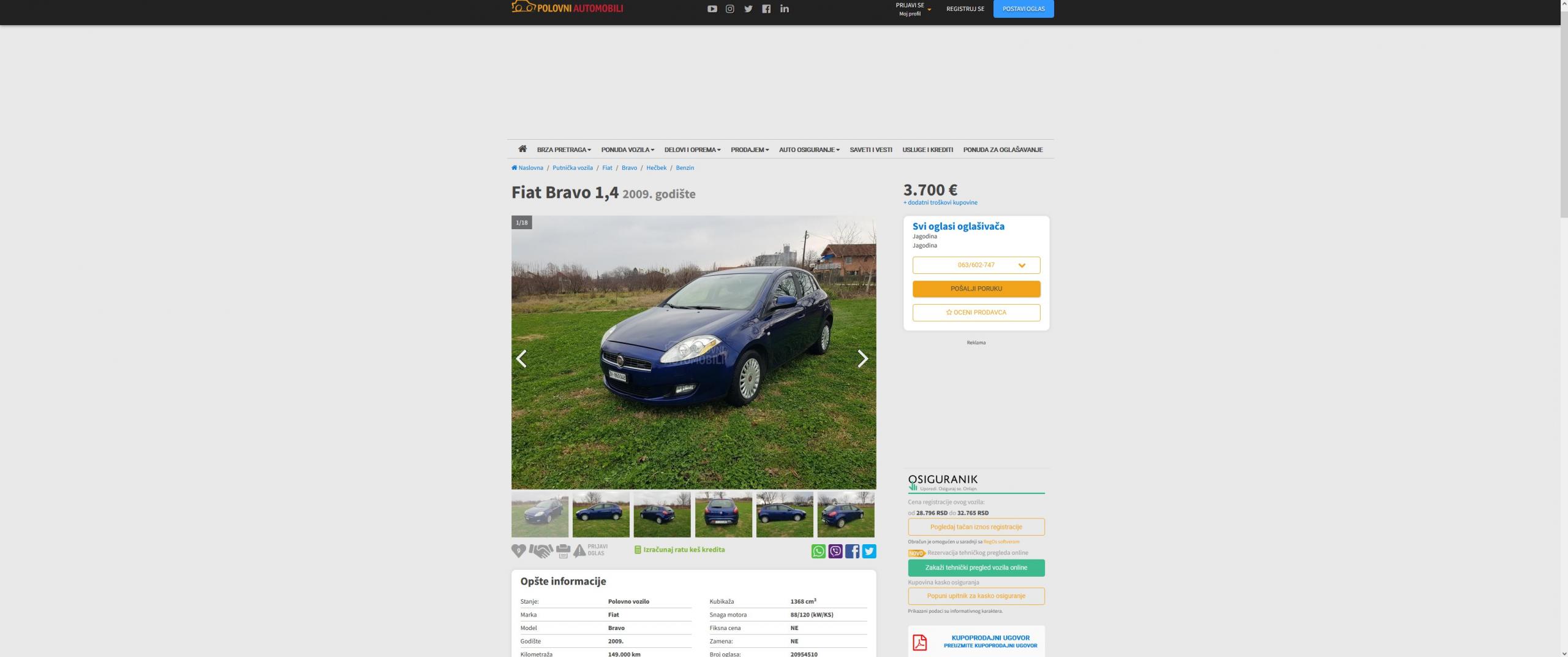Click Registruj se in the header
This screenshot has width=1568, height=657.
point(965,9)
